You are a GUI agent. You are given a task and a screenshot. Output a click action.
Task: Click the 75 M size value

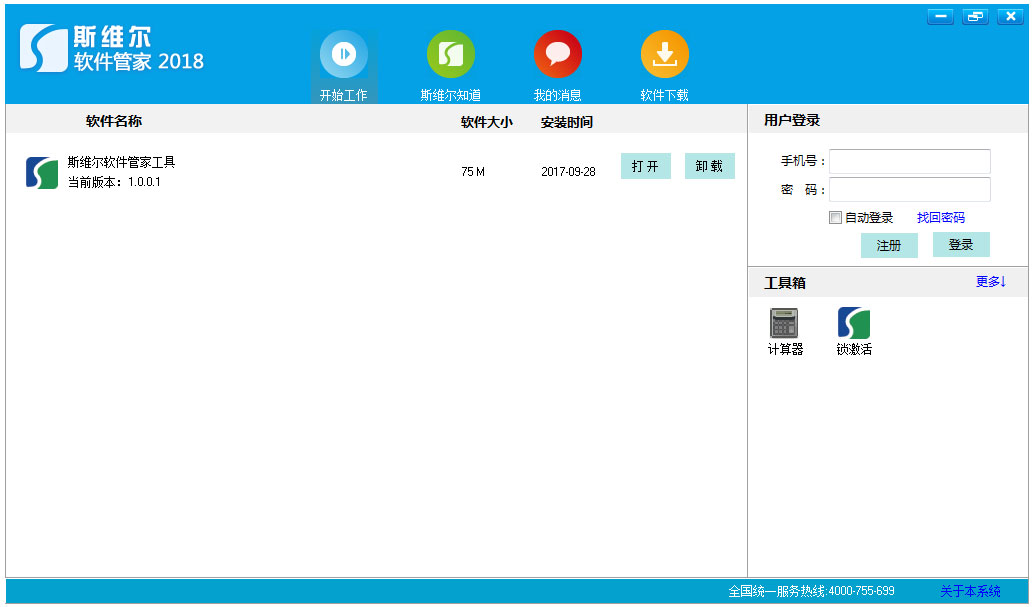tap(473, 172)
